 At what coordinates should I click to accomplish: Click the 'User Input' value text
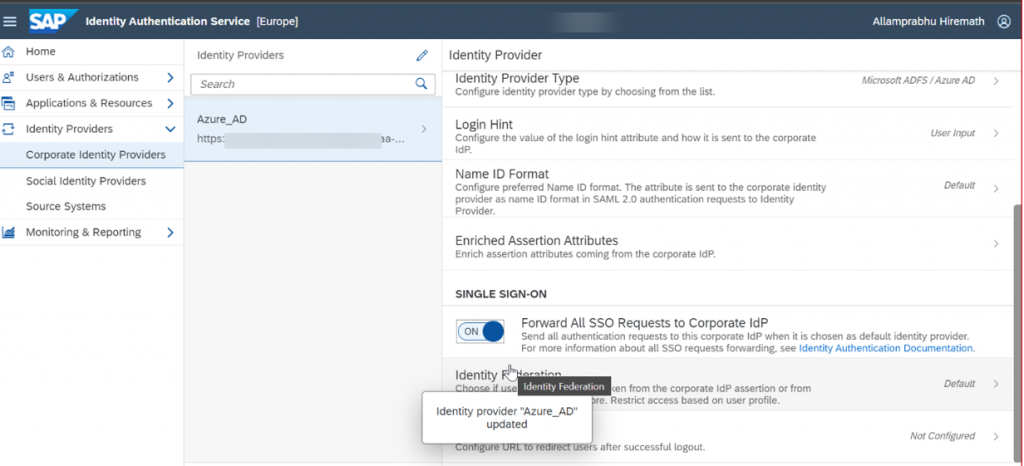[x=953, y=133]
